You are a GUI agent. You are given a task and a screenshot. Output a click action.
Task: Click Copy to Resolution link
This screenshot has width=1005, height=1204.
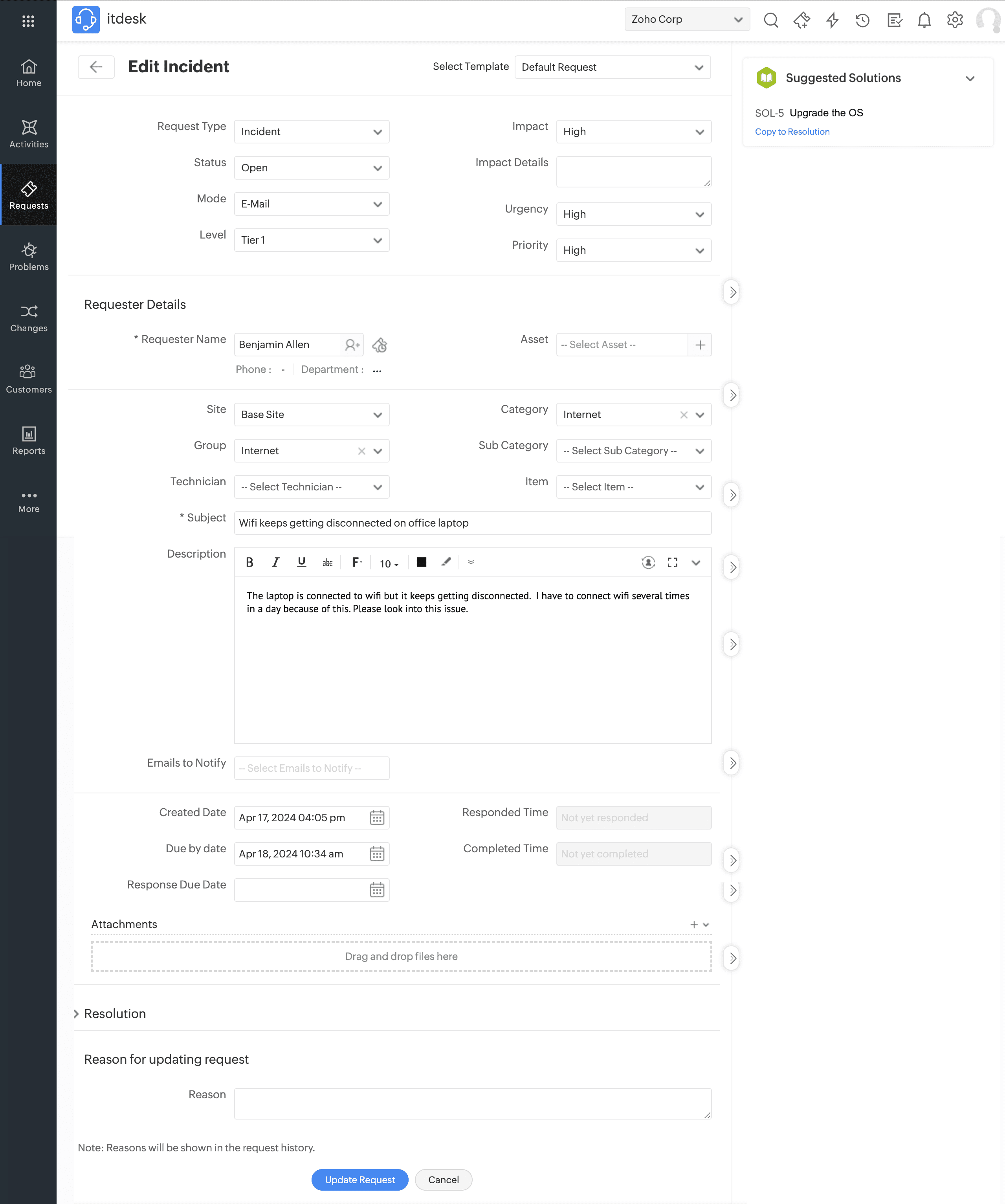coord(792,131)
